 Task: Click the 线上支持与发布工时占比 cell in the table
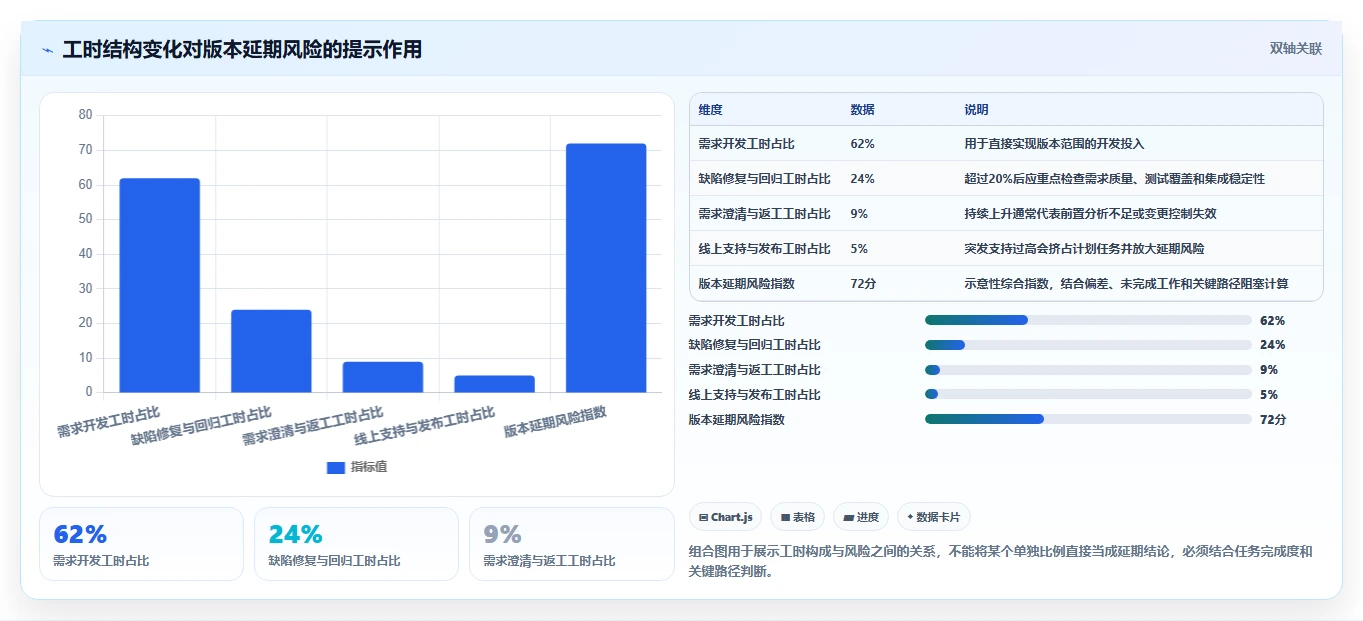[764, 248]
